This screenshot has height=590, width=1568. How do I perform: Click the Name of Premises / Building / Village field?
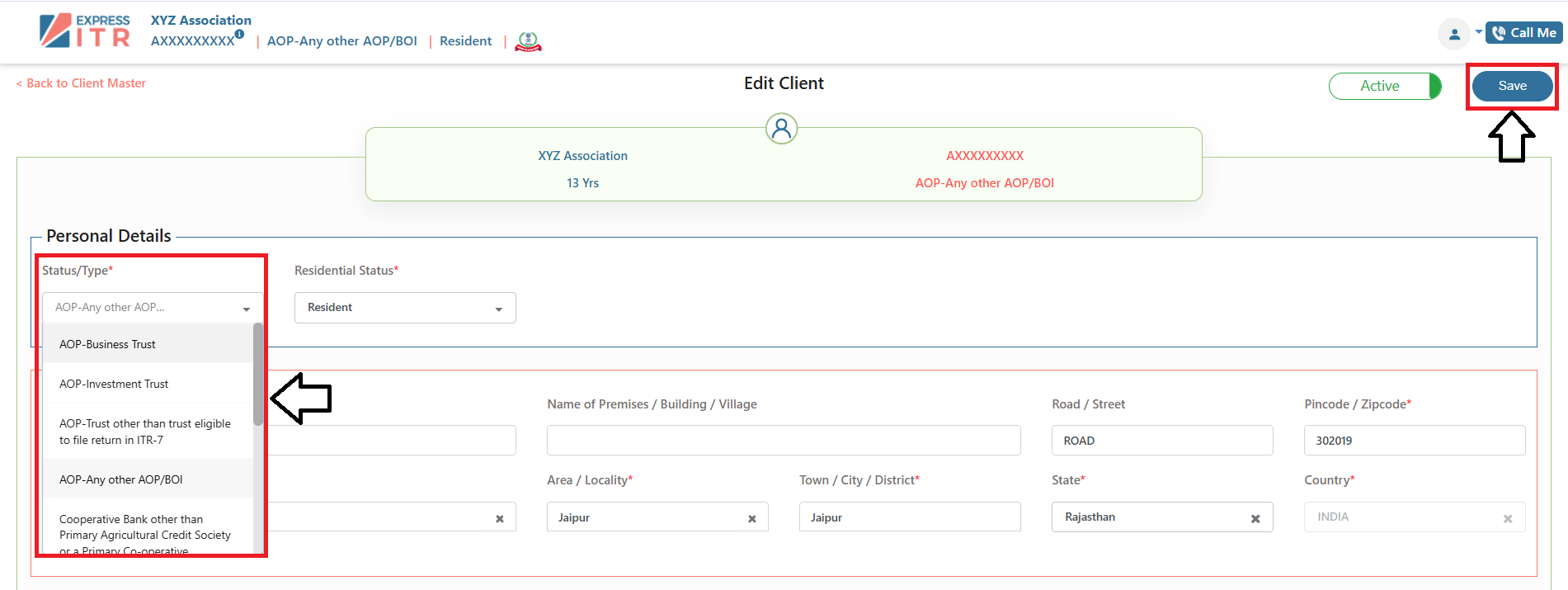pos(784,441)
